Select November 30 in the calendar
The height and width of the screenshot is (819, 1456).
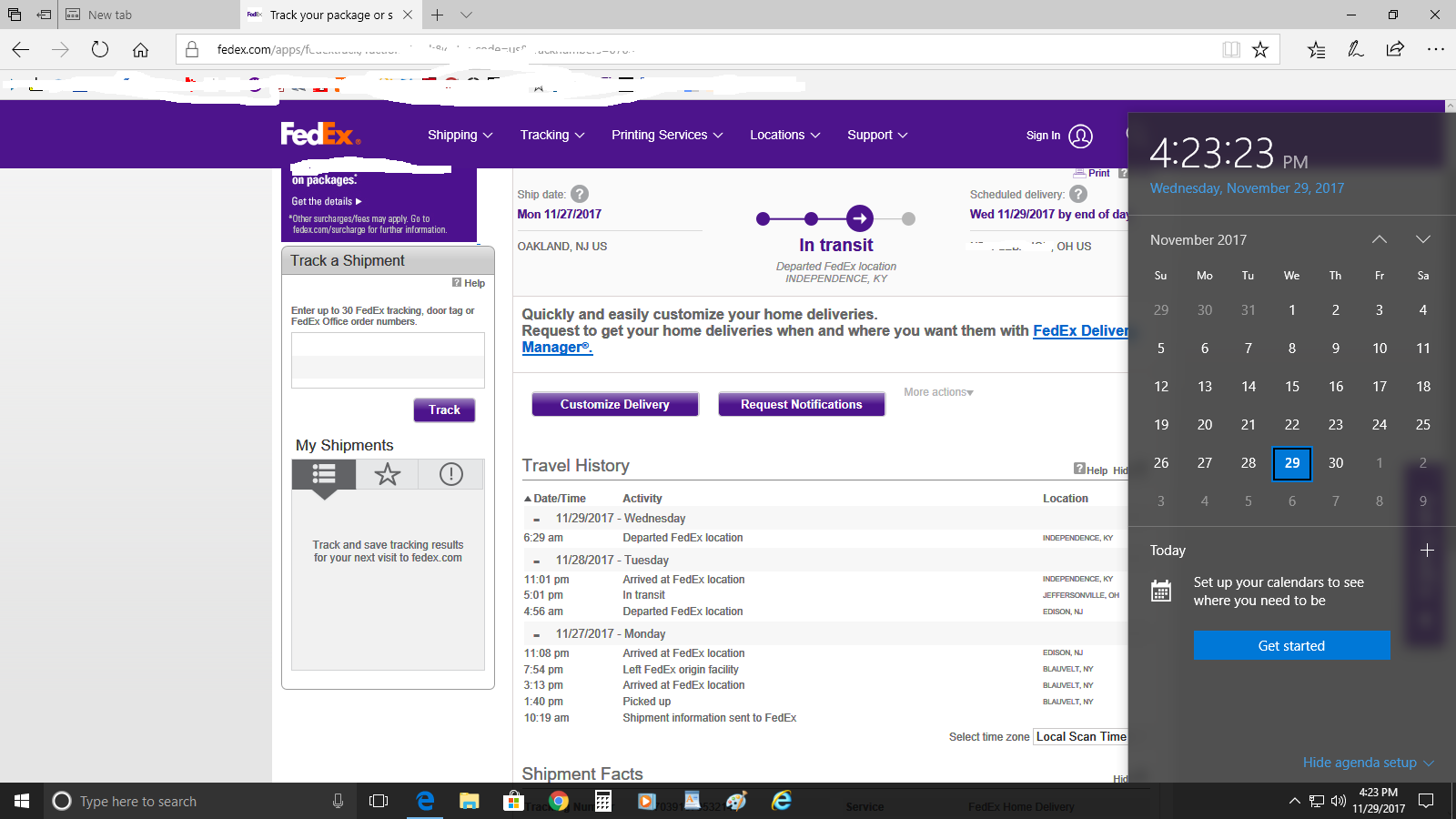point(1336,462)
